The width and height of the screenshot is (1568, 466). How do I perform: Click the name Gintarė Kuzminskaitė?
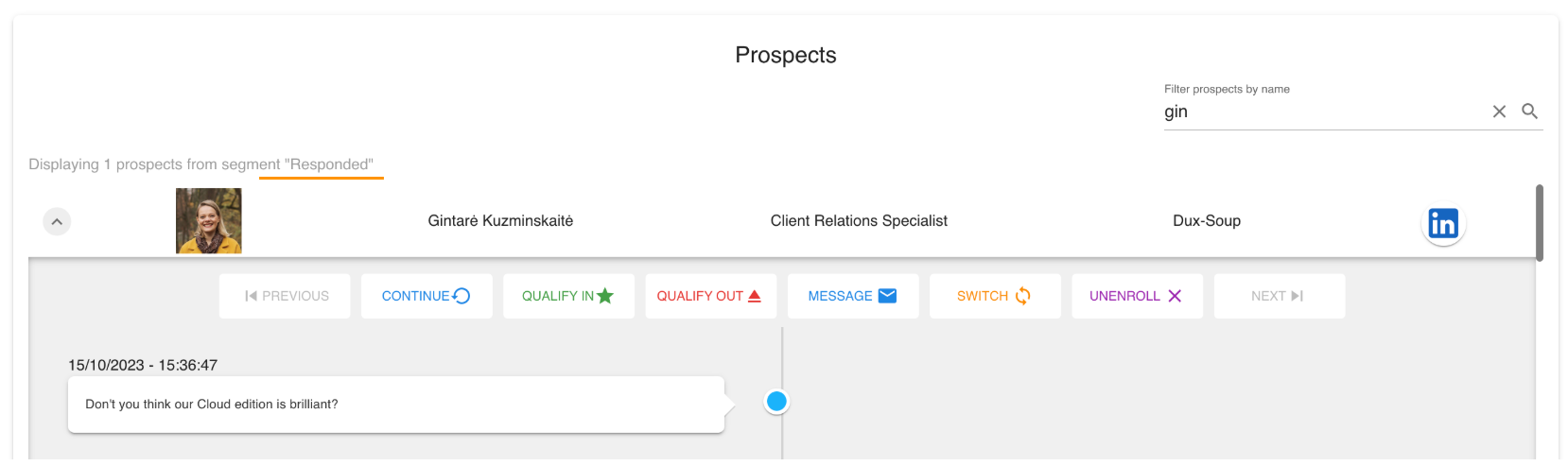pos(500,221)
